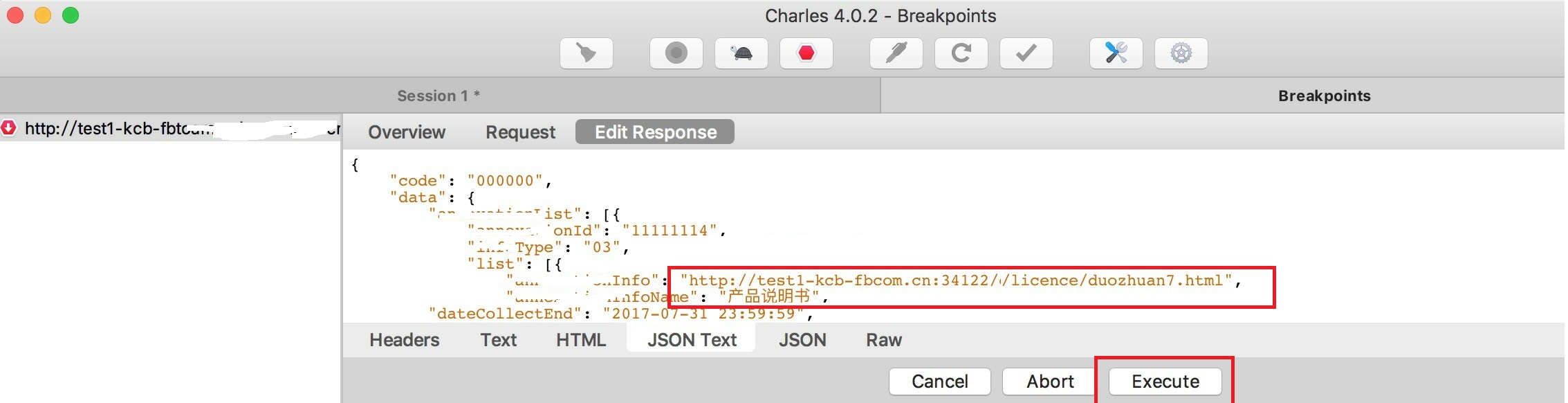Click the repeat request refresh icon
The width and height of the screenshot is (1568, 403).
(x=961, y=53)
